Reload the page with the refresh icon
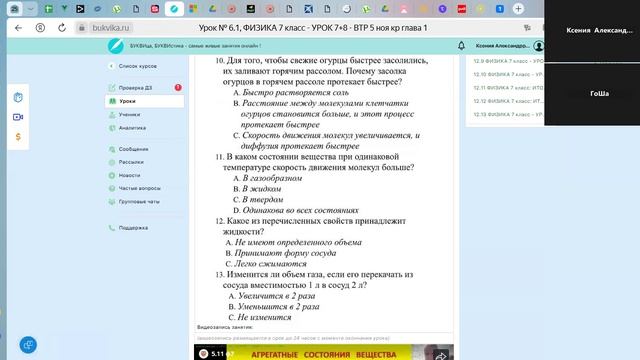 coord(62,28)
